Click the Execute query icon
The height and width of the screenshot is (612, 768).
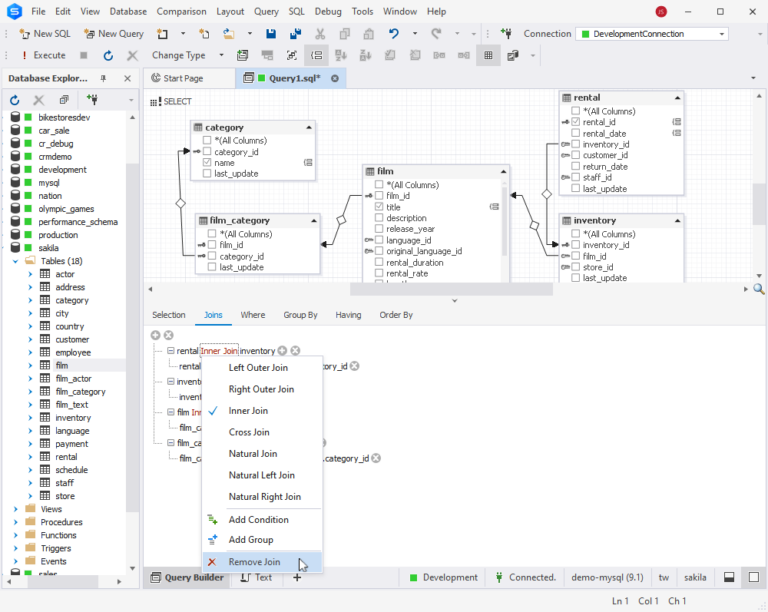pyautogui.click(x=24, y=55)
